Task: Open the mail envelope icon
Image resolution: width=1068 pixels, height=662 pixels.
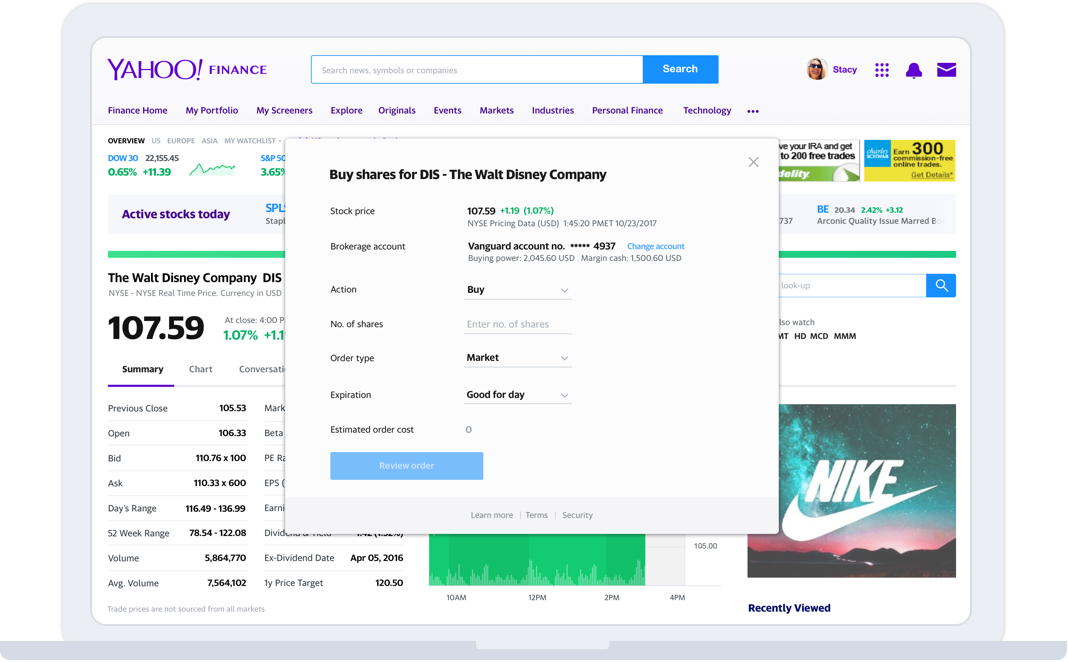Action: pyautogui.click(x=946, y=69)
